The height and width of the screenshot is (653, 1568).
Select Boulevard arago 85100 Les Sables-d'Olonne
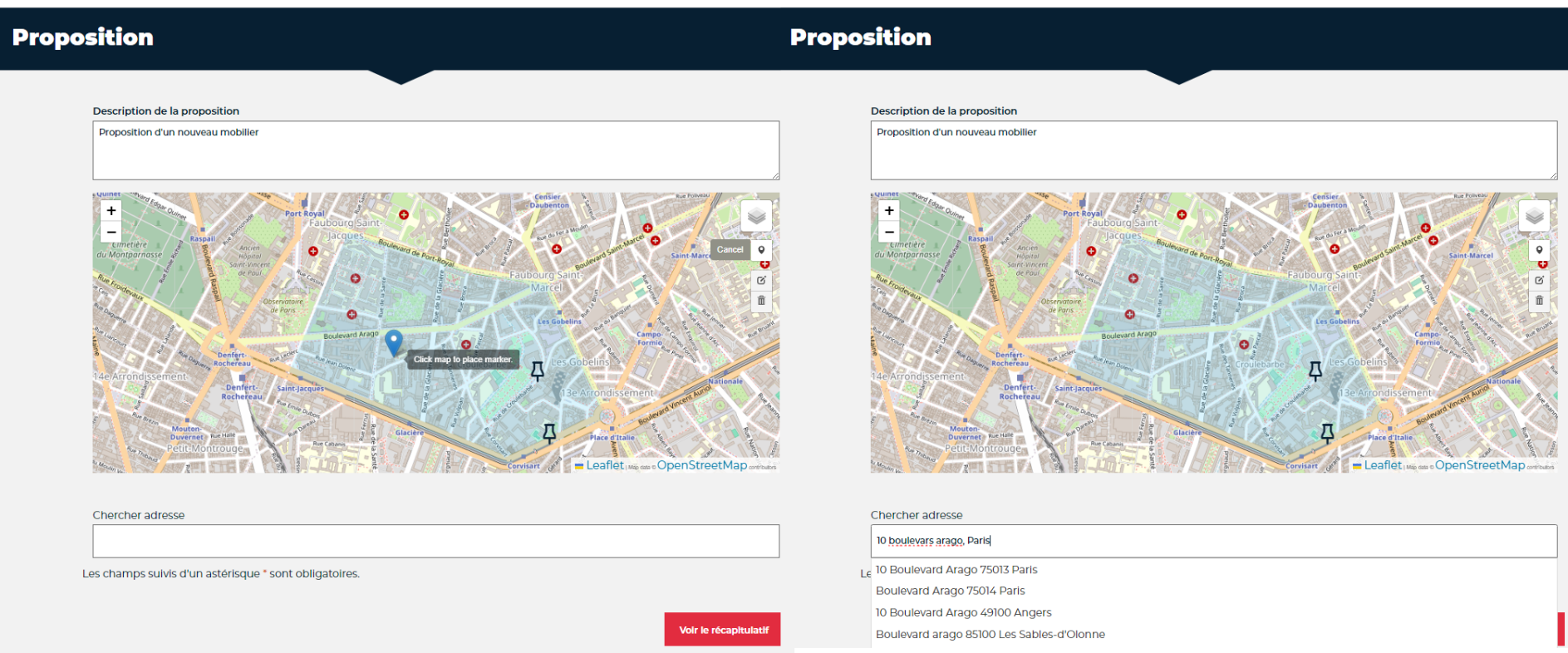click(990, 634)
